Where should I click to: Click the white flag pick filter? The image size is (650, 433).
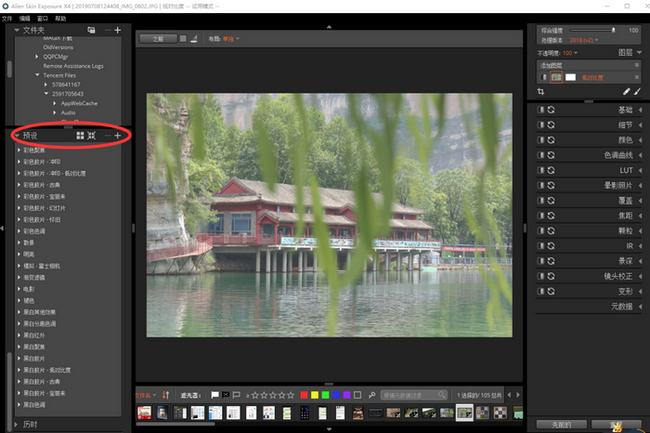[215, 395]
